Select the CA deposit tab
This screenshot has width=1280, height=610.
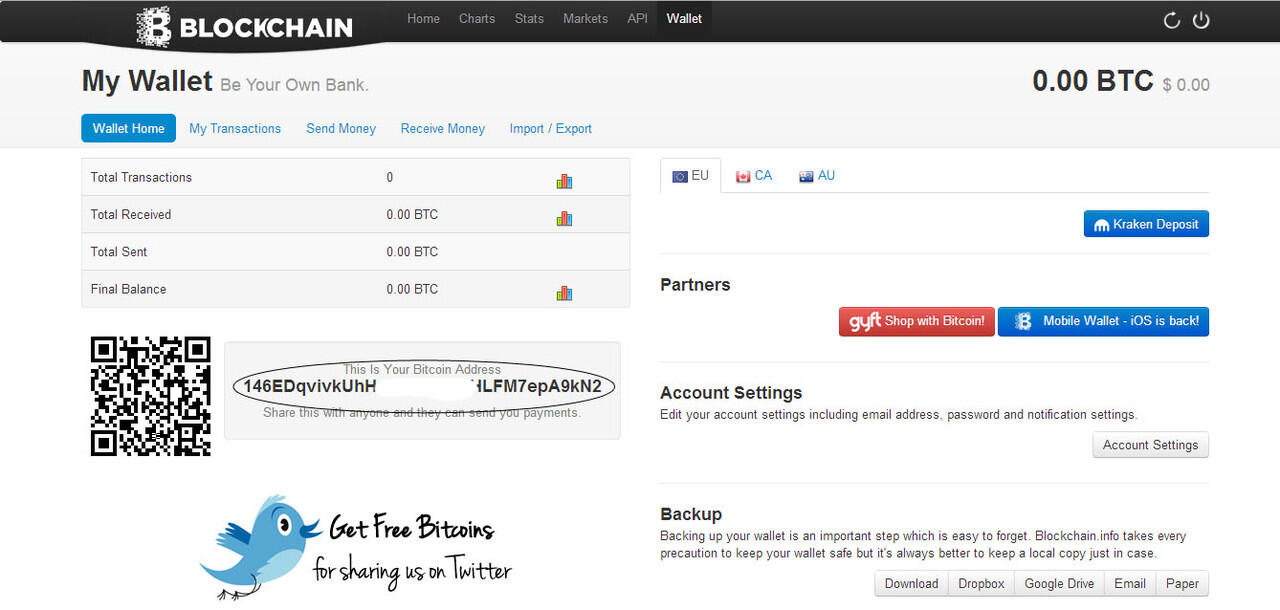tap(754, 176)
